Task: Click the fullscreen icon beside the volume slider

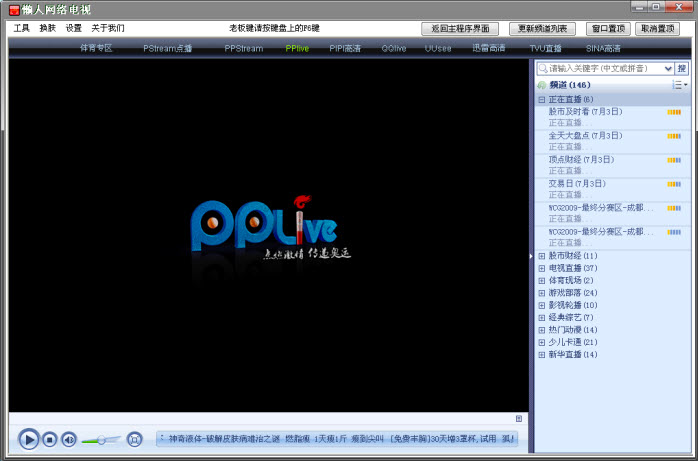Action: [134, 439]
